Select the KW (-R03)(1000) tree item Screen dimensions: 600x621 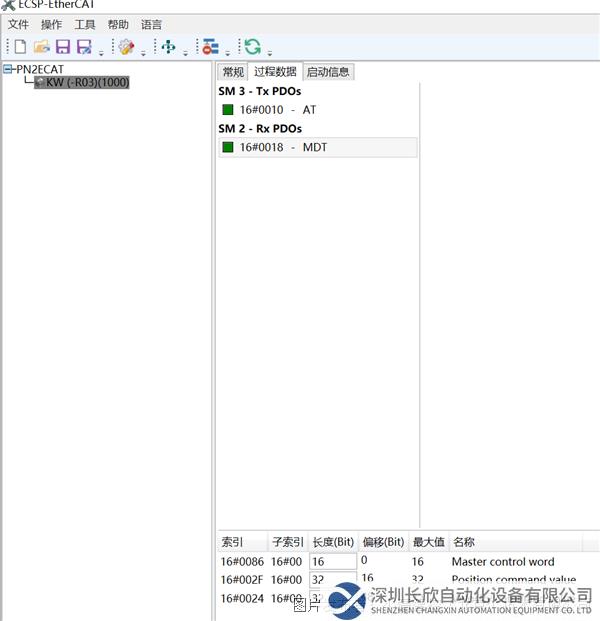(86, 83)
